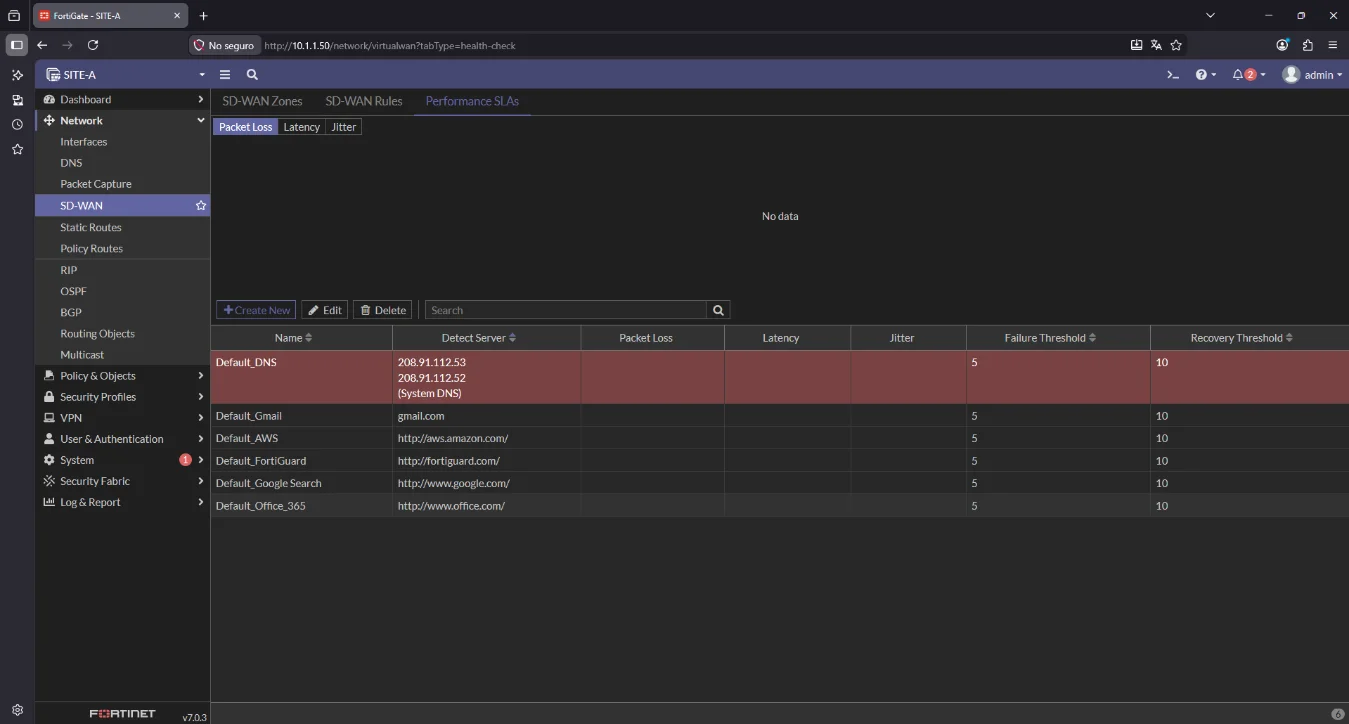The height and width of the screenshot is (724, 1349).
Task: Open the help question mark menu
Action: point(1206,75)
